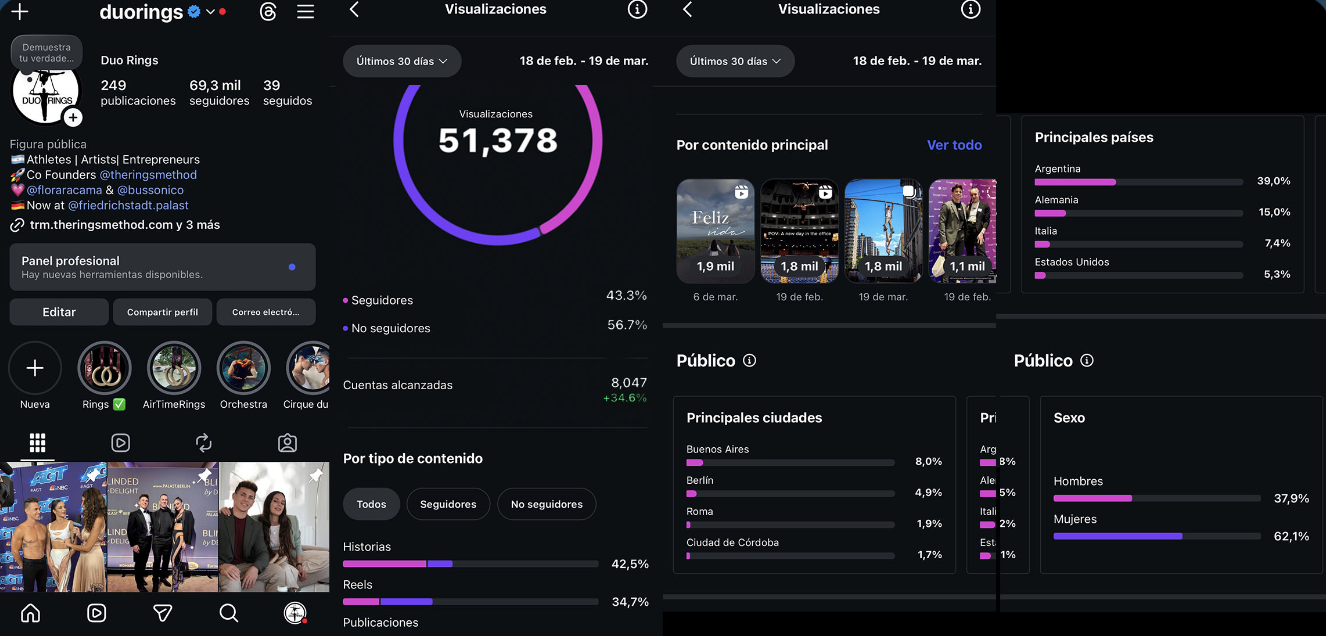Viewport: 1326px width, 636px height.
Task: Select the Seguidores filter chip
Action: point(448,504)
